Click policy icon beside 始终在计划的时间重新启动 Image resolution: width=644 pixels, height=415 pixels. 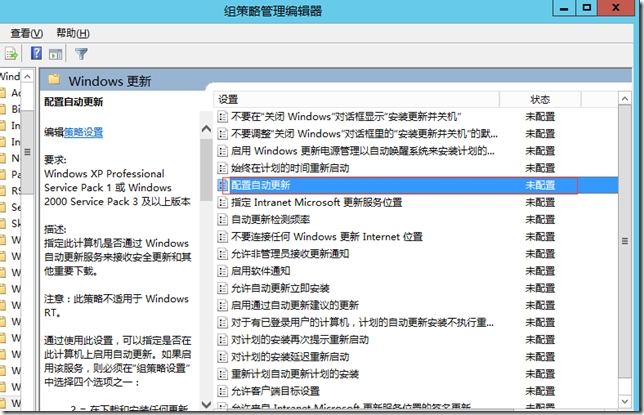[x=222, y=168]
